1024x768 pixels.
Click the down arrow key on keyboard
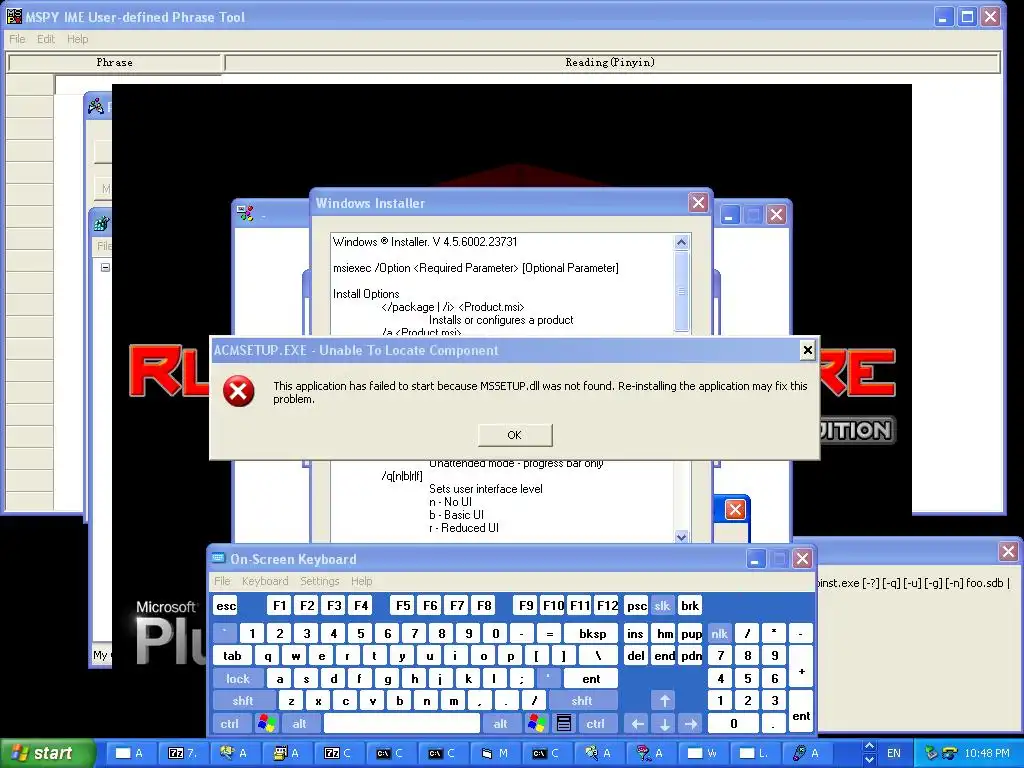click(664, 723)
